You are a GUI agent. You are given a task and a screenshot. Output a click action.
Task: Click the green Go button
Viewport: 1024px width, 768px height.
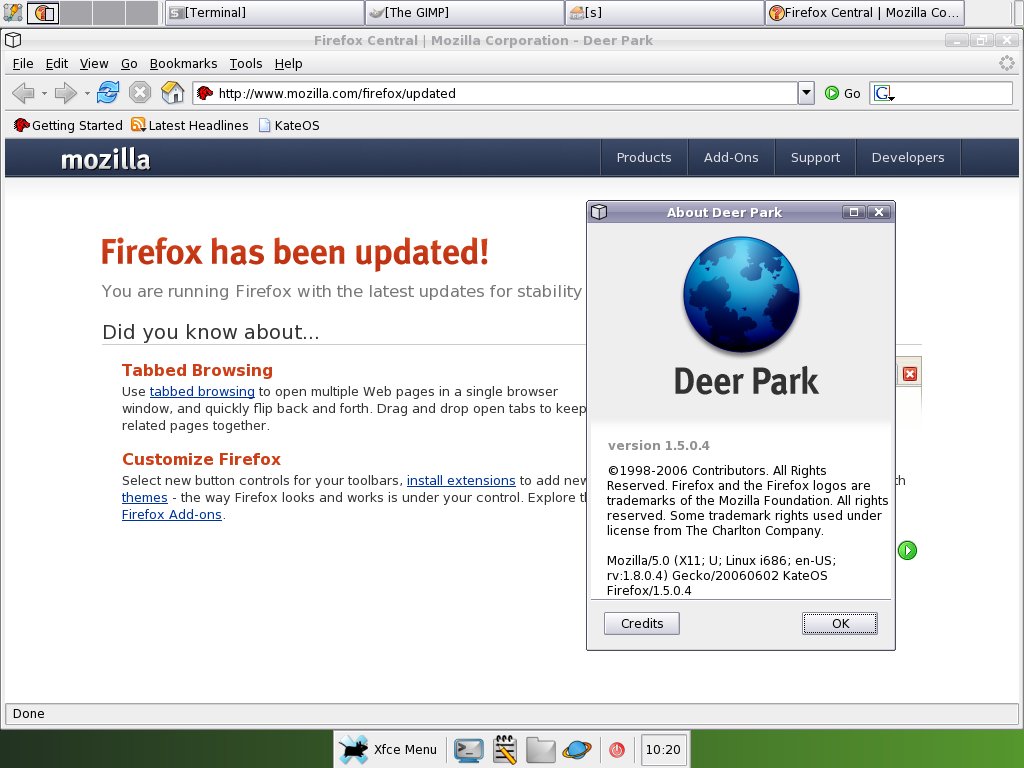(842, 93)
